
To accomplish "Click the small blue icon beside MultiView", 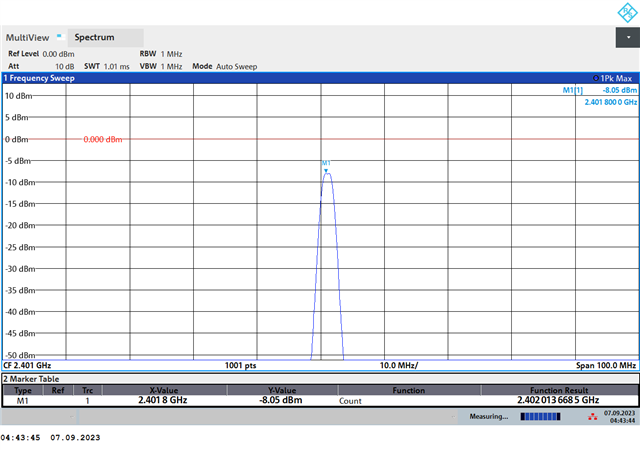I will click(x=60, y=36).
